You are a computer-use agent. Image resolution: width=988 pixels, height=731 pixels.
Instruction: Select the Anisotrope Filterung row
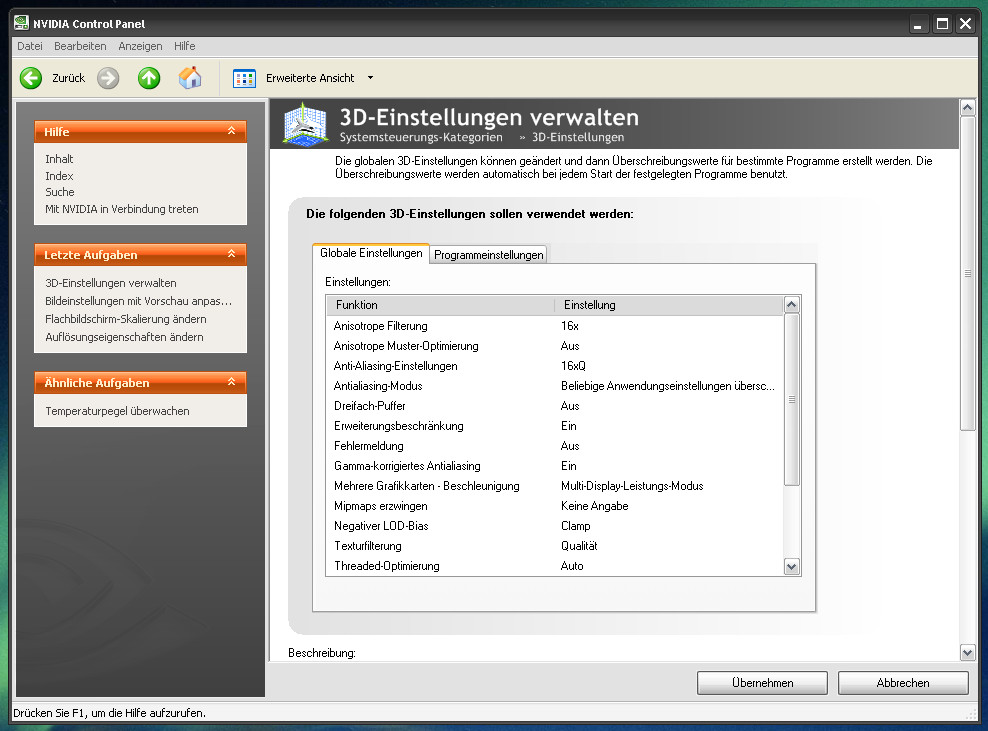(x=555, y=326)
